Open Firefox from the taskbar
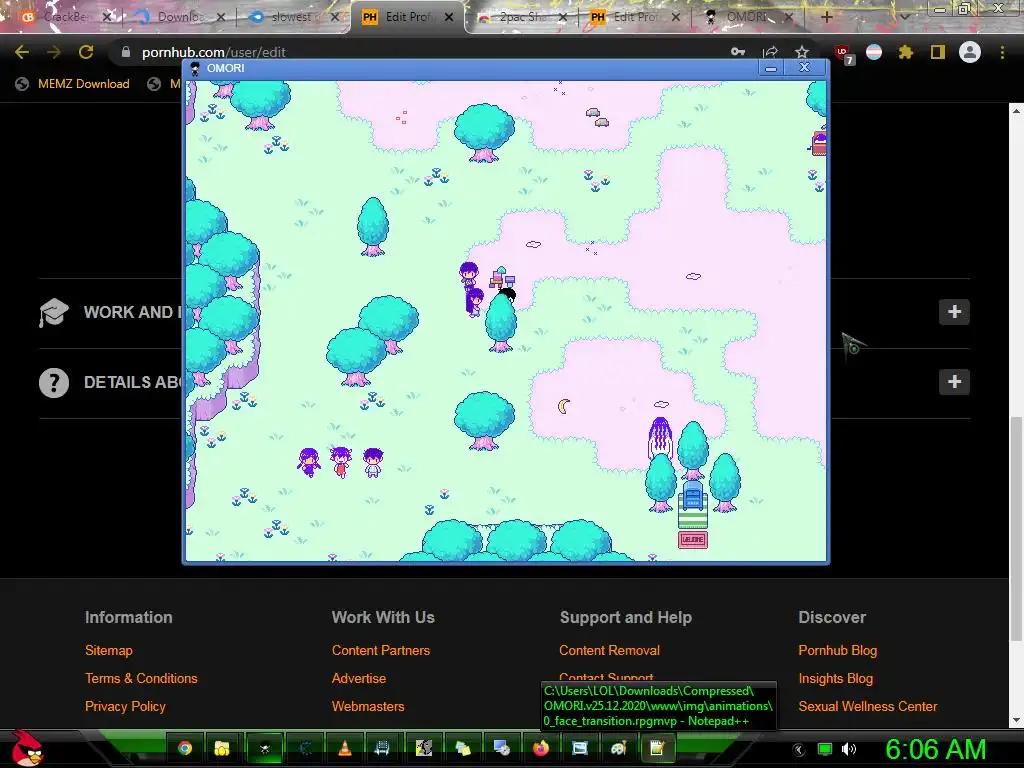This screenshot has width=1024, height=768. pyautogui.click(x=541, y=748)
